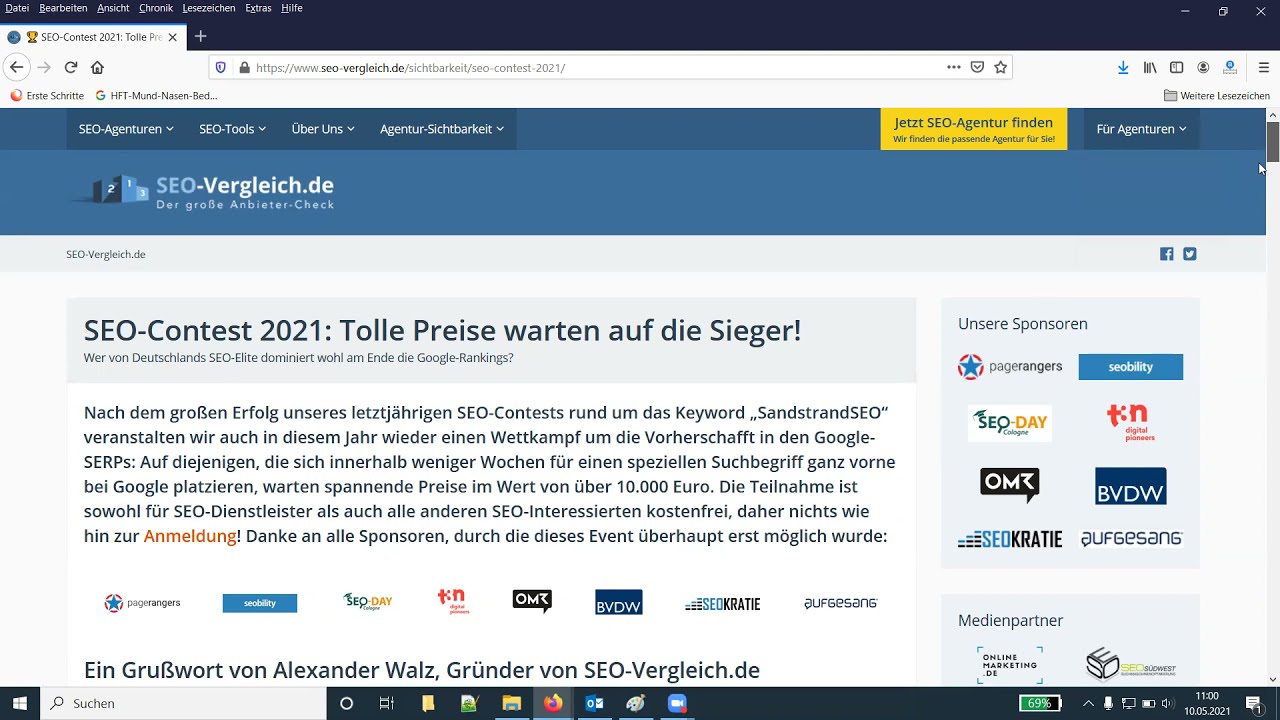Open the downloads arrow icon
The width and height of the screenshot is (1280, 720).
(1123, 67)
